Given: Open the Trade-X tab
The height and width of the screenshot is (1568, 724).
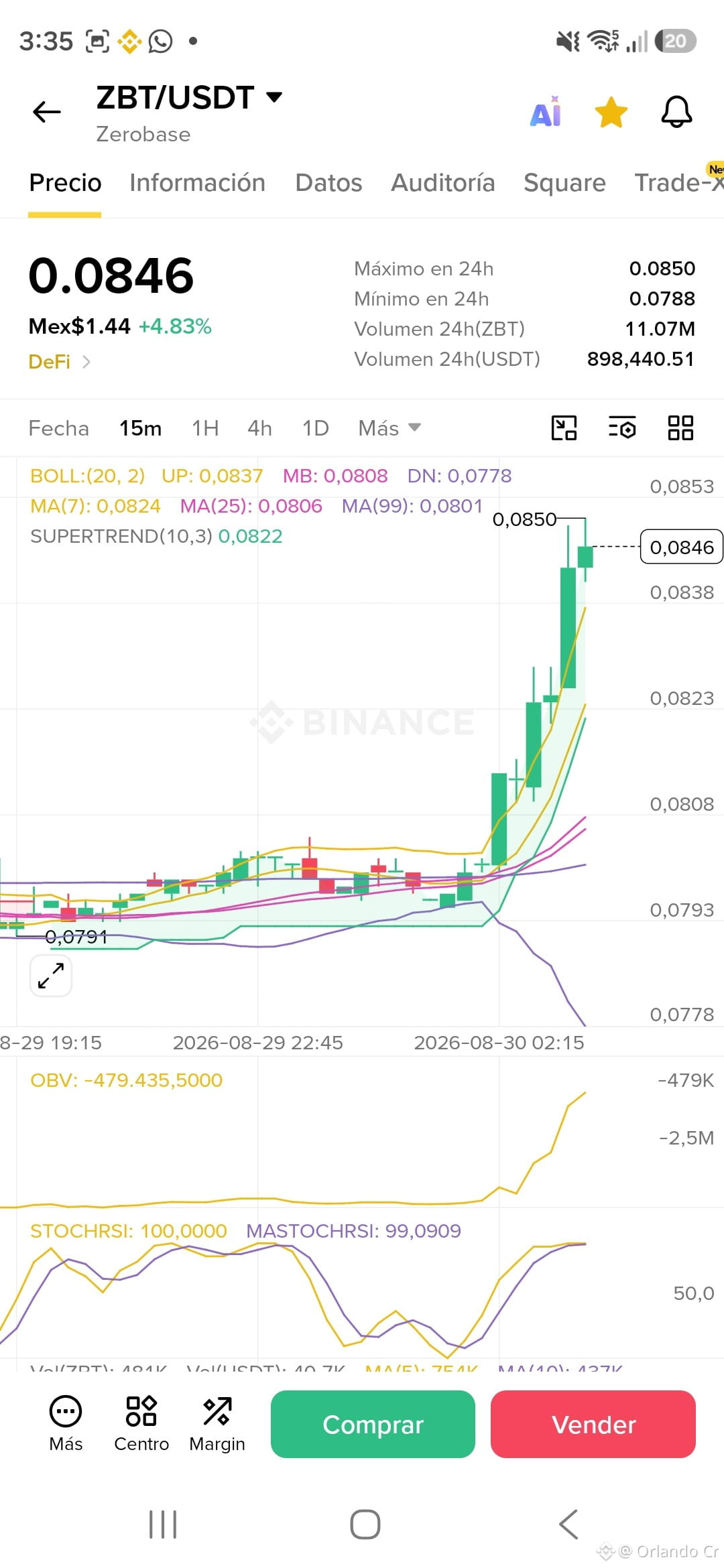Looking at the screenshot, I should tap(678, 183).
